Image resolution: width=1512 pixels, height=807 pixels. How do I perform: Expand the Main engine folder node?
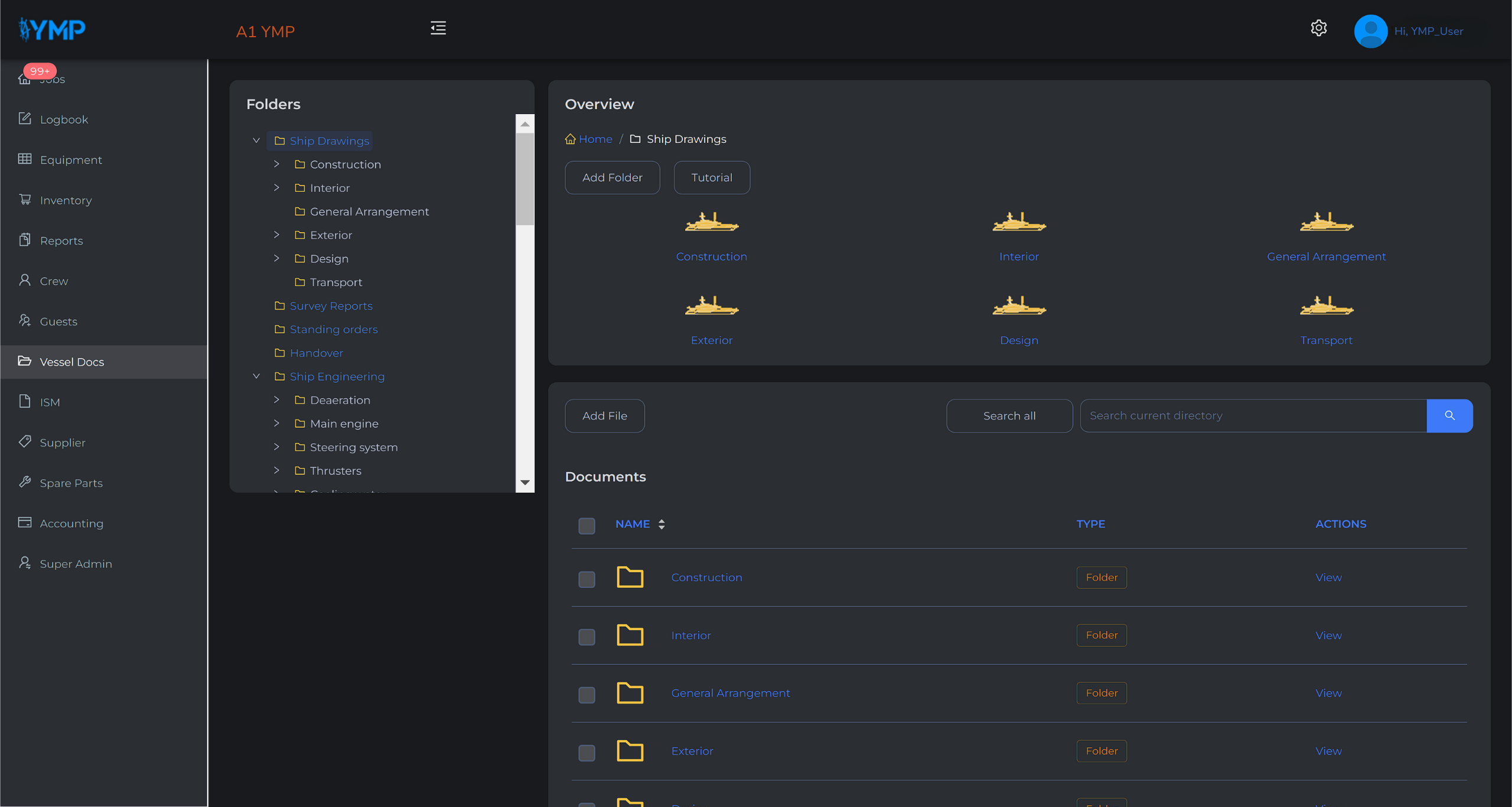(x=276, y=424)
